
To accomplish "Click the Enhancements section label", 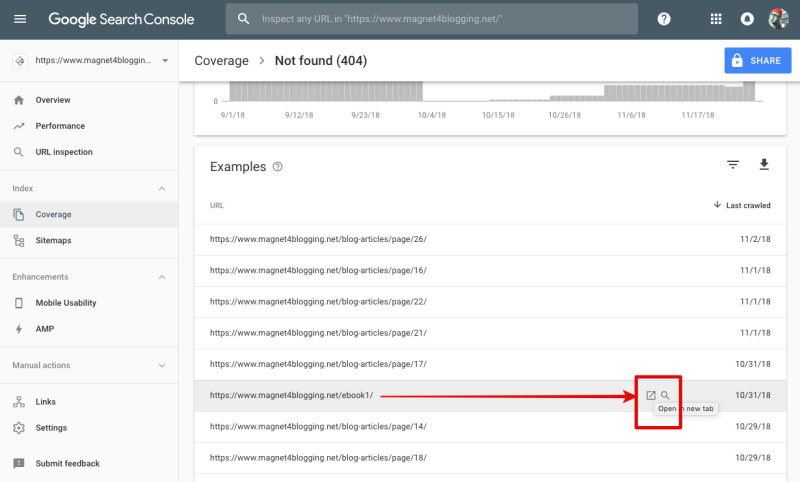I will click(40, 277).
